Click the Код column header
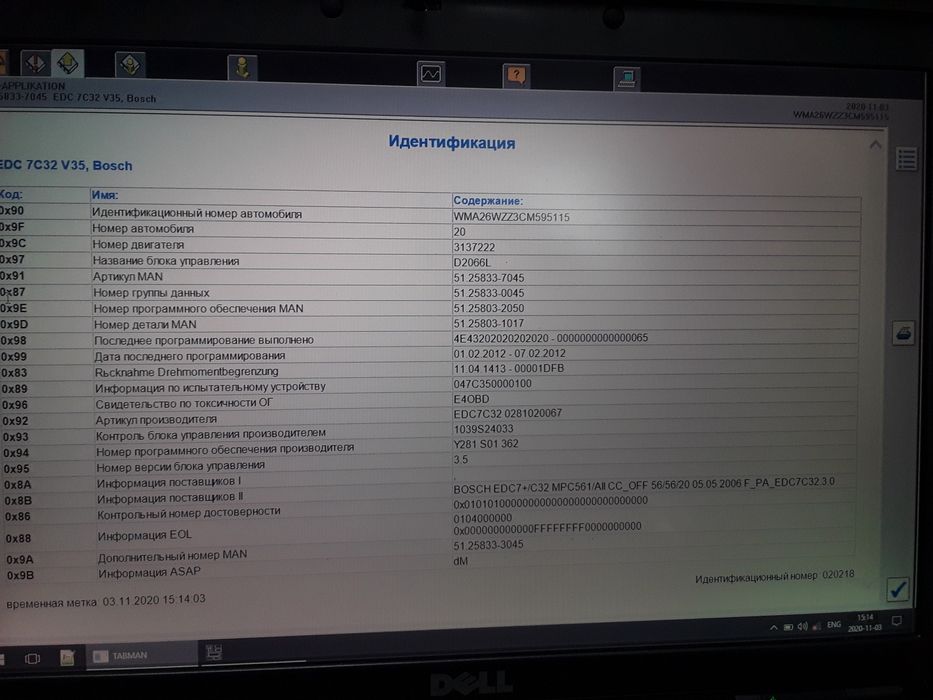The height and width of the screenshot is (700, 933). tap(11, 194)
